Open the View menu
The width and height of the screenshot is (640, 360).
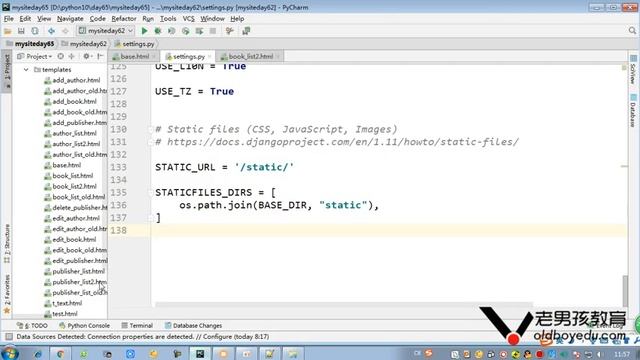[44, 19]
